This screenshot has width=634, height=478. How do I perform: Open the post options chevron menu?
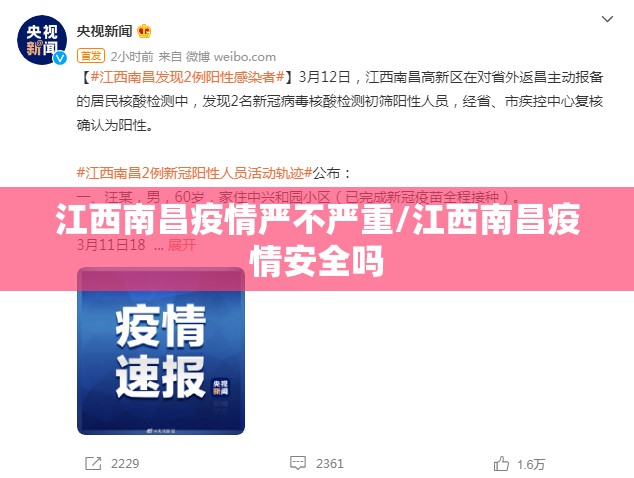(607, 19)
